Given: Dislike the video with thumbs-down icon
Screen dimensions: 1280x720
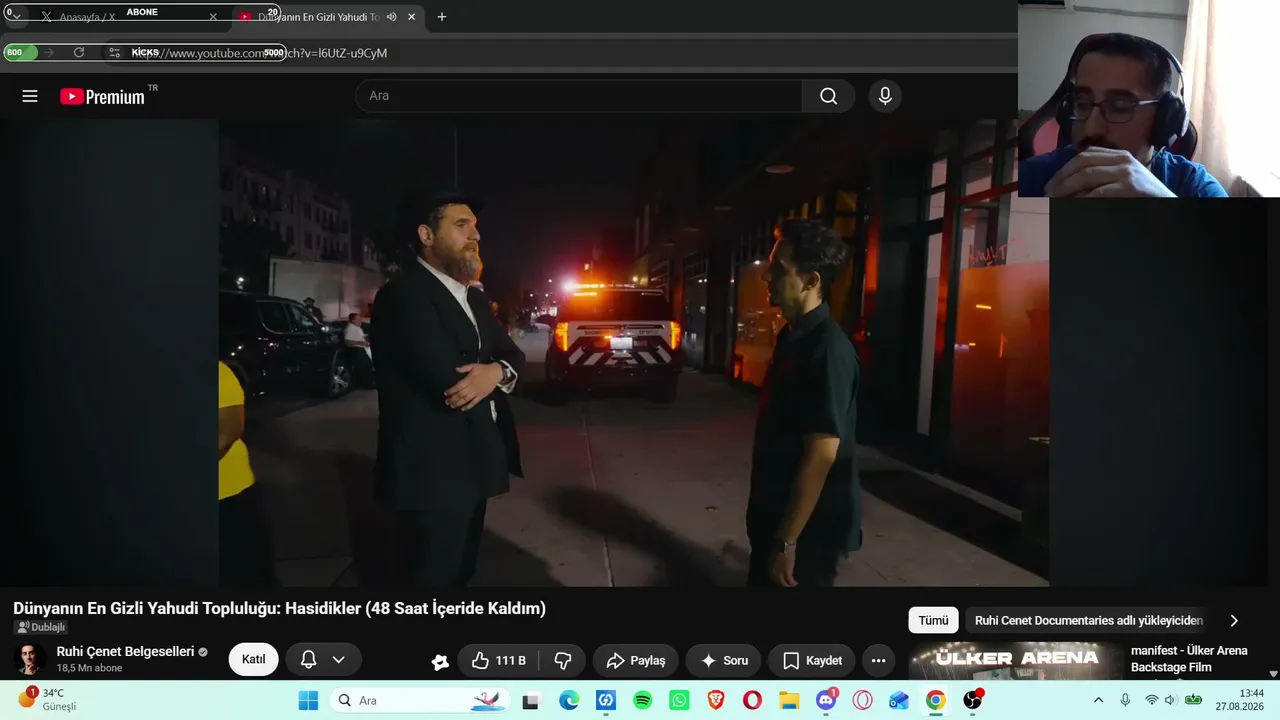Looking at the screenshot, I should 563,661.
